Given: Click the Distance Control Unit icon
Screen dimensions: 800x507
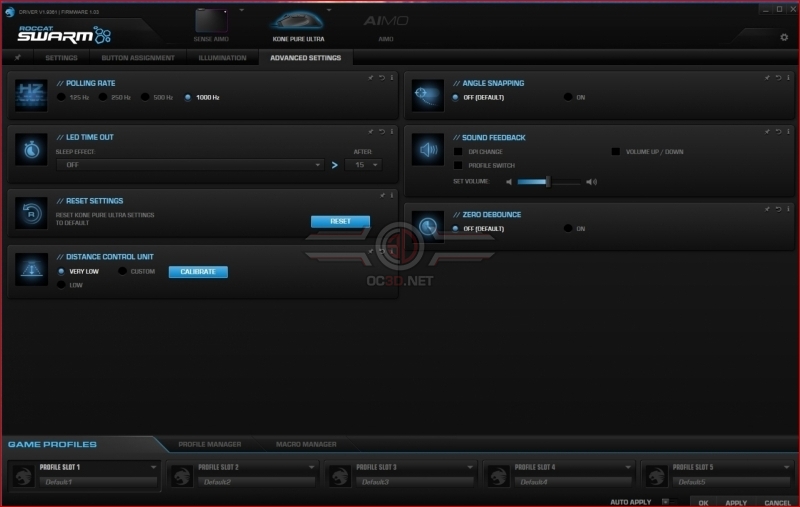Looking at the screenshot, I should point(31,269).
